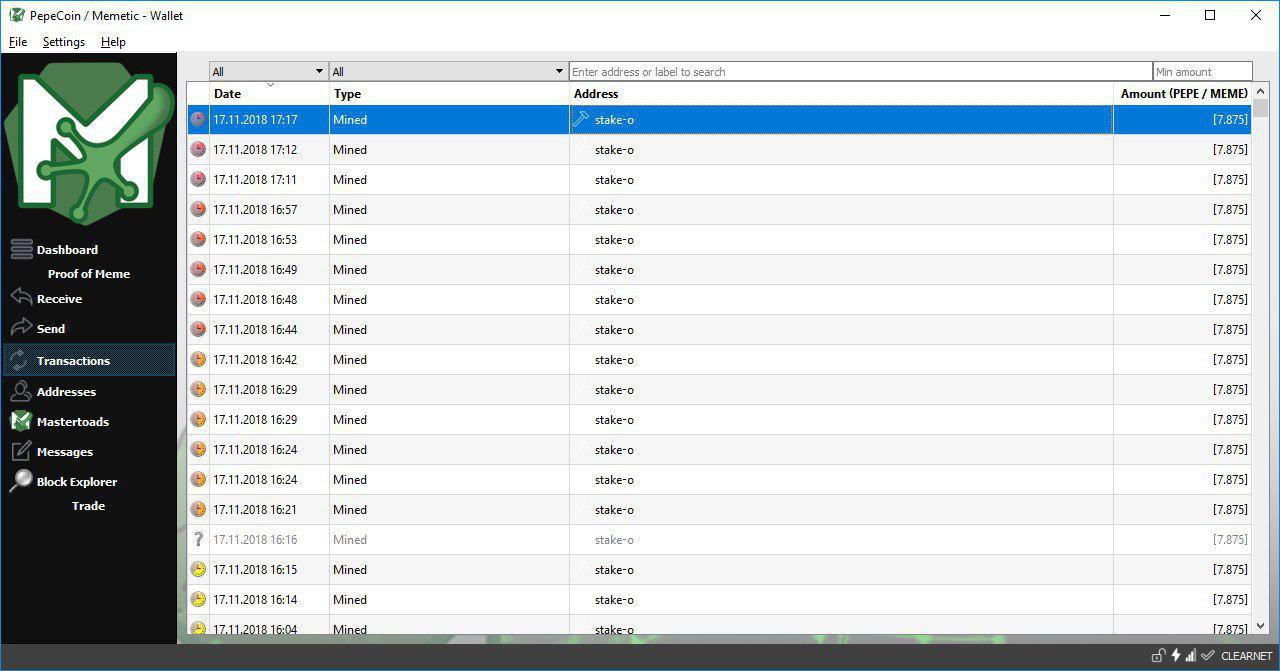The height and width of the screenshot is (671, 1280).
Task: Focus the address or label search field
Action: 861,71
